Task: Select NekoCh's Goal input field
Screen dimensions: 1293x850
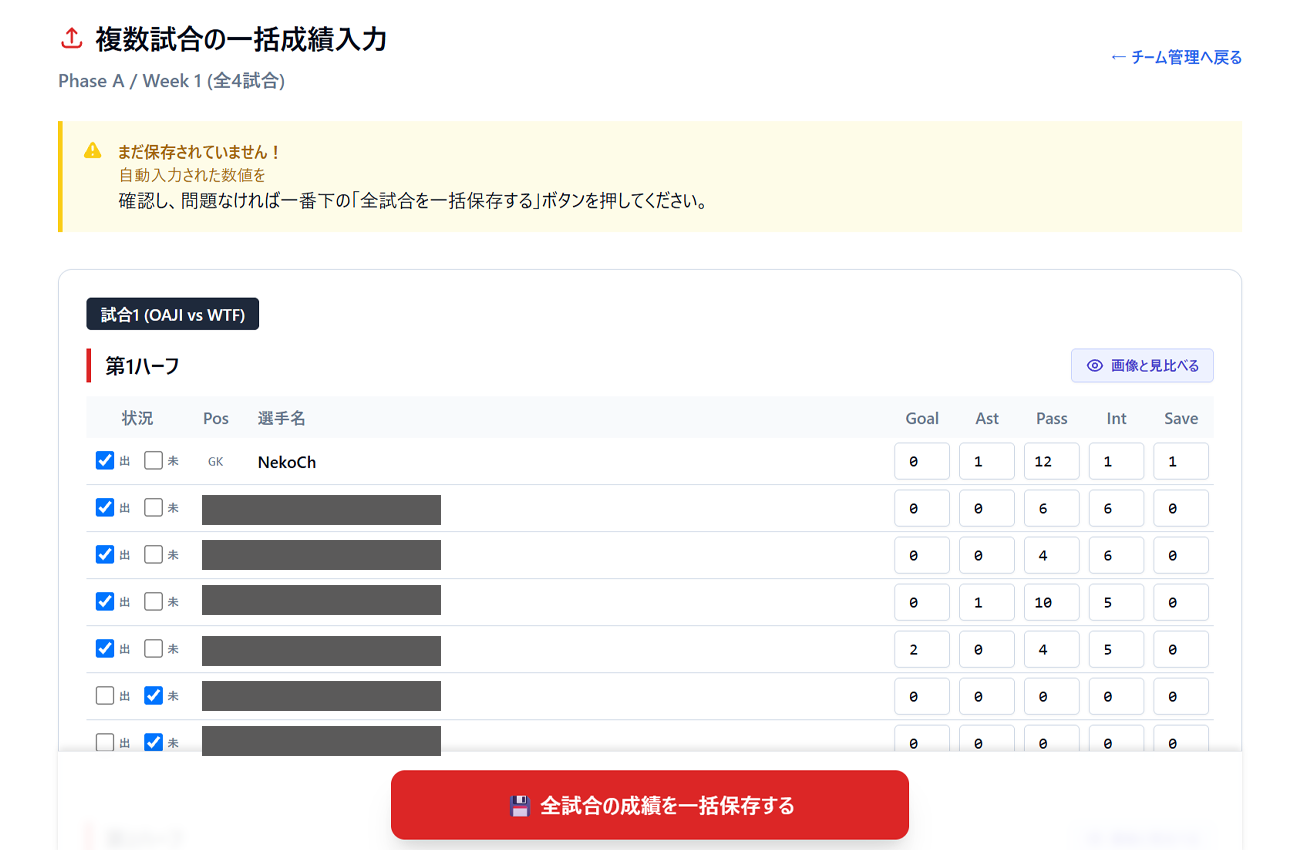Action: (922, 461)
